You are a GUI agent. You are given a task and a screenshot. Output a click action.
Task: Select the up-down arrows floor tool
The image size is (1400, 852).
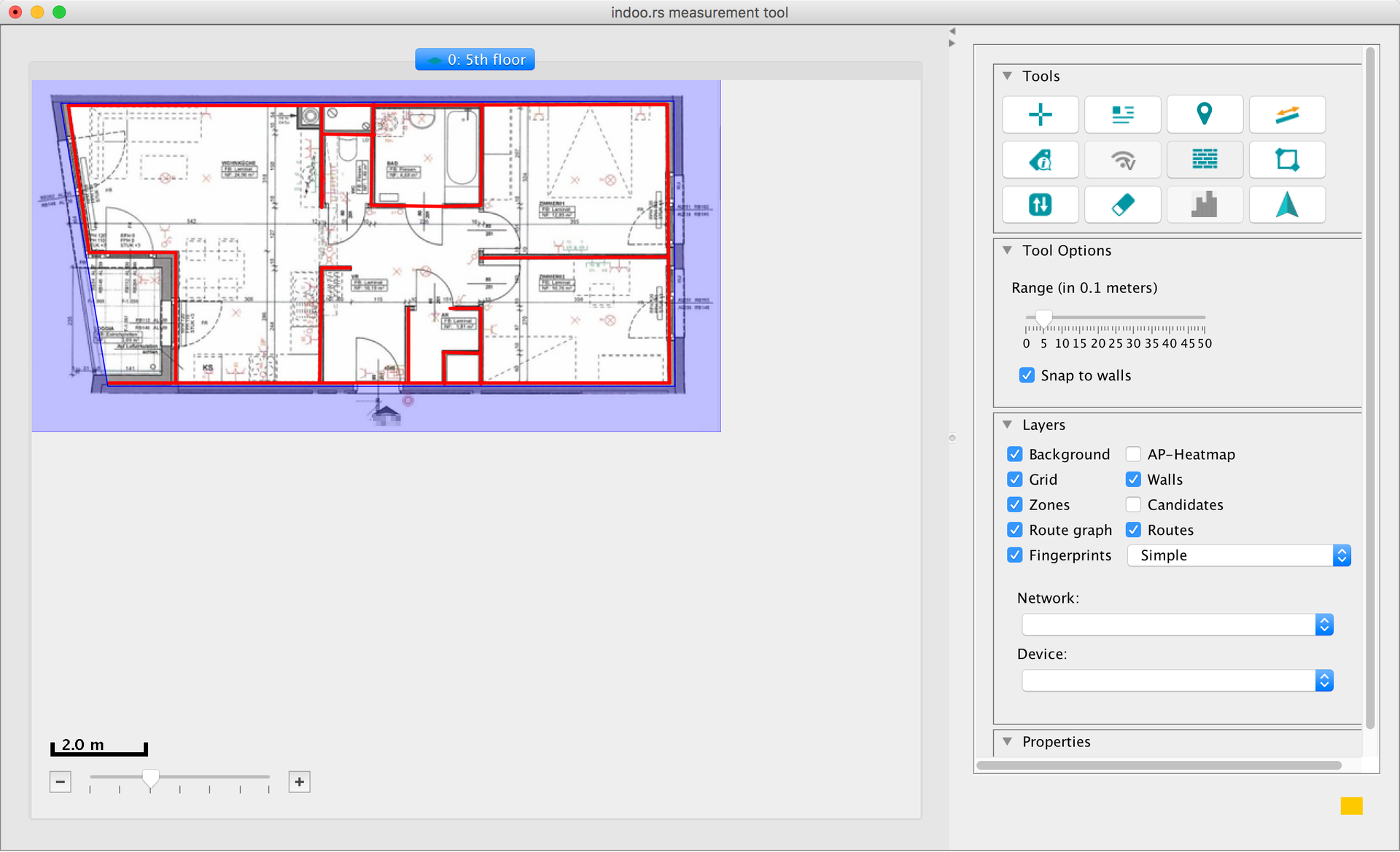[1040, 205]
